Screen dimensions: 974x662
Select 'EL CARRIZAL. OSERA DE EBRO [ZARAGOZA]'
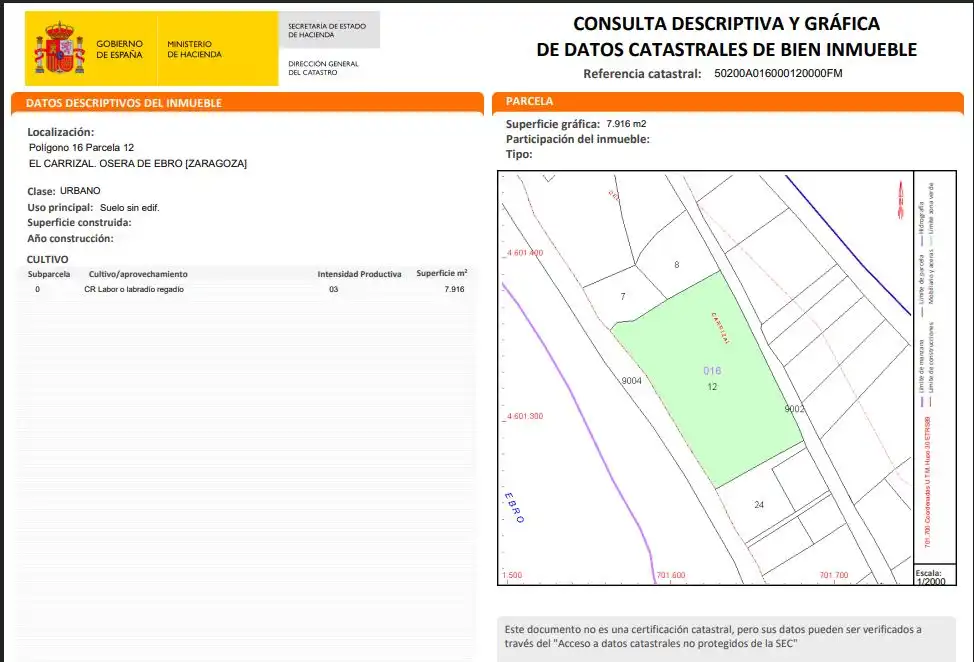pyautogui.click(x=138, y=163)
